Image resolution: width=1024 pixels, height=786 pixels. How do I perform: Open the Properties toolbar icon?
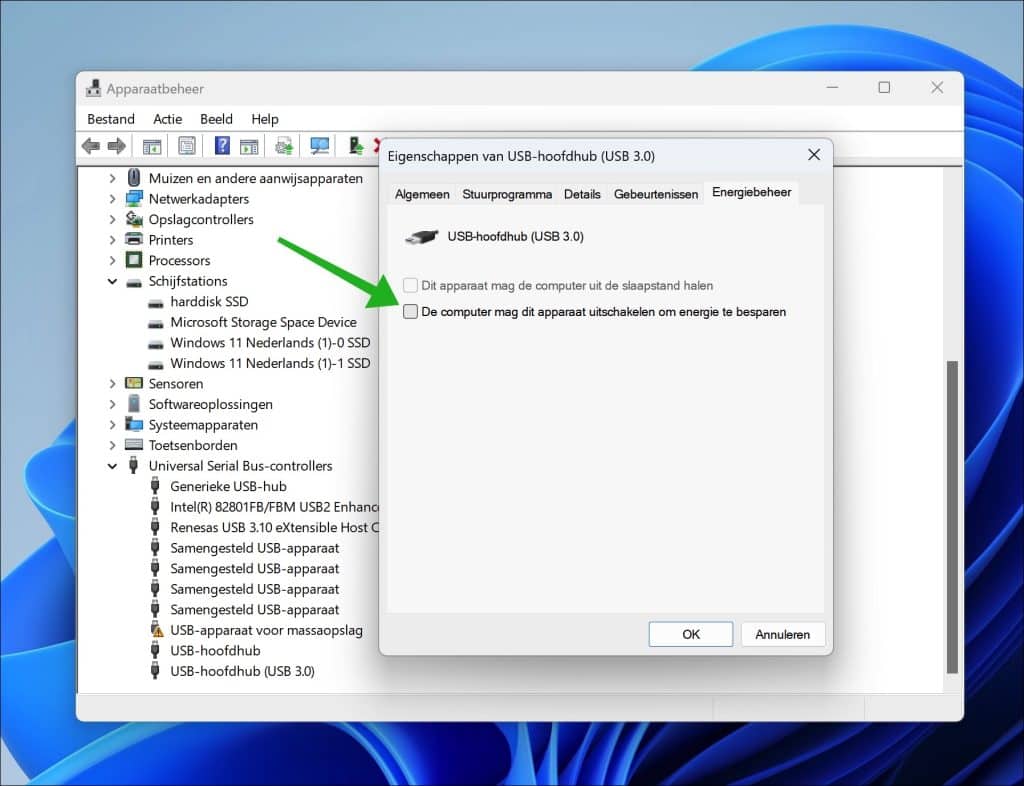coord(187,146)
